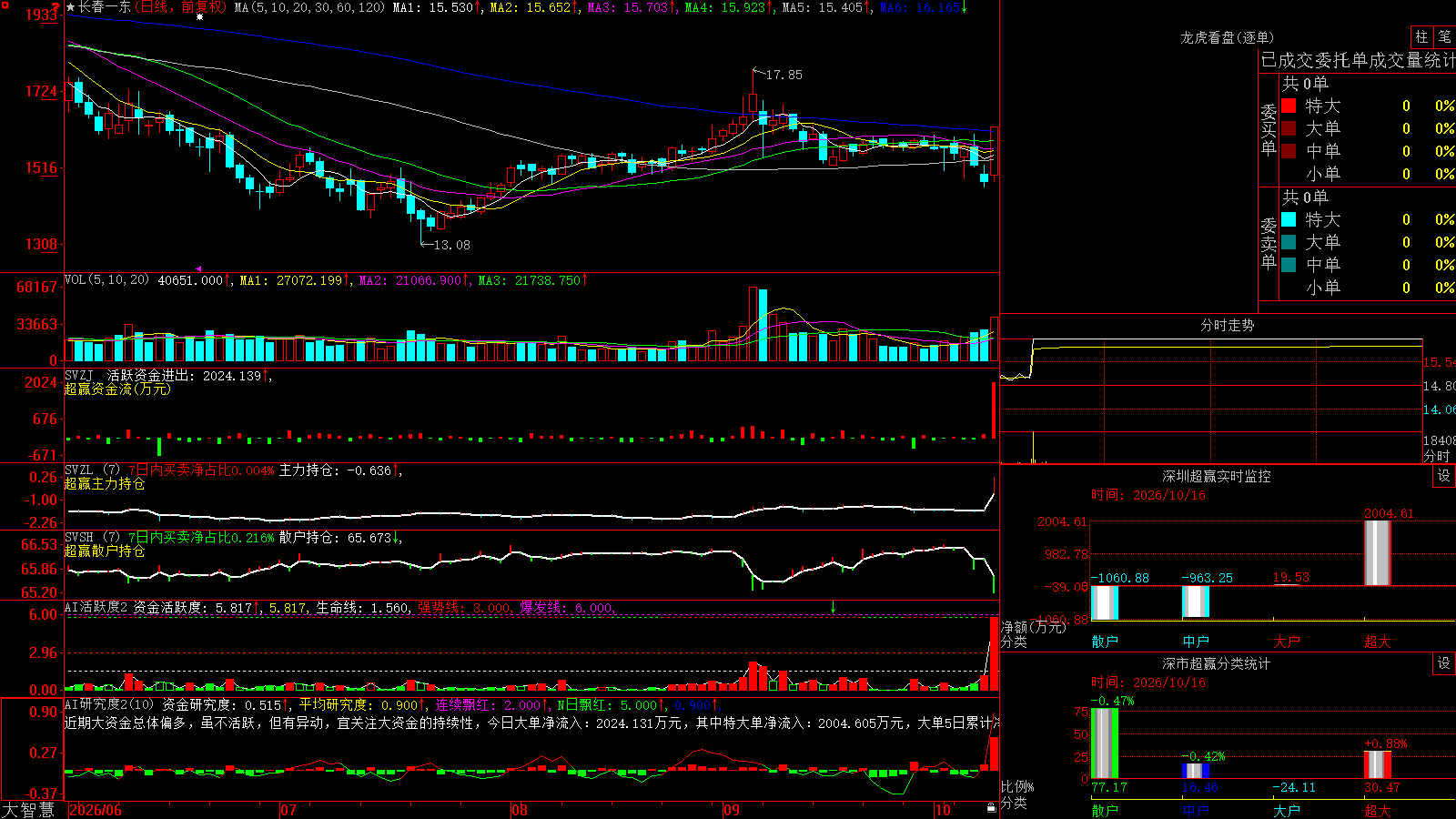Click the star icon before 长春一东
1456x819 pixels.
(x=71, y=7)
